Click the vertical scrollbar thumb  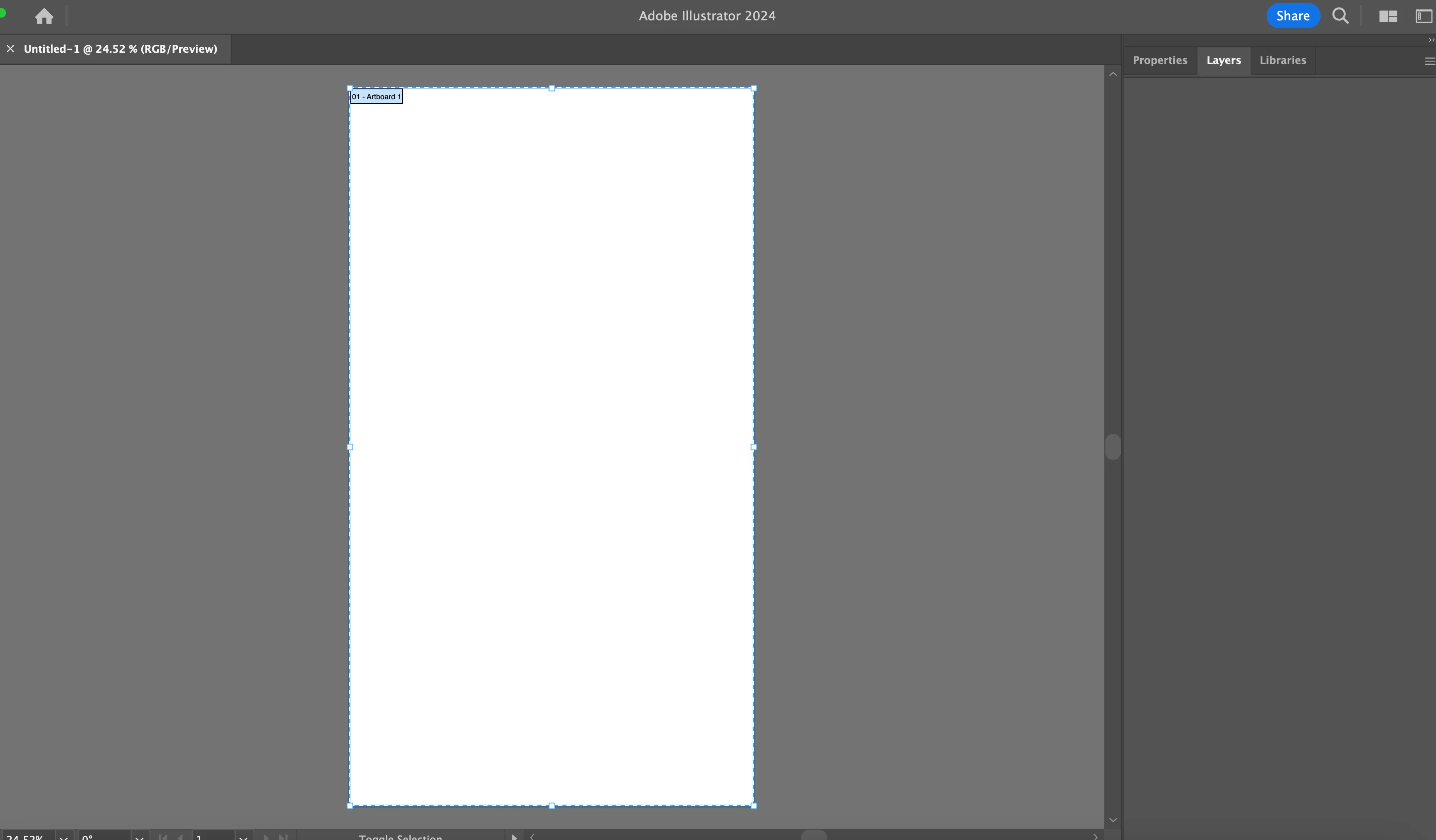pyautogui.click(x=1112, y=447)
